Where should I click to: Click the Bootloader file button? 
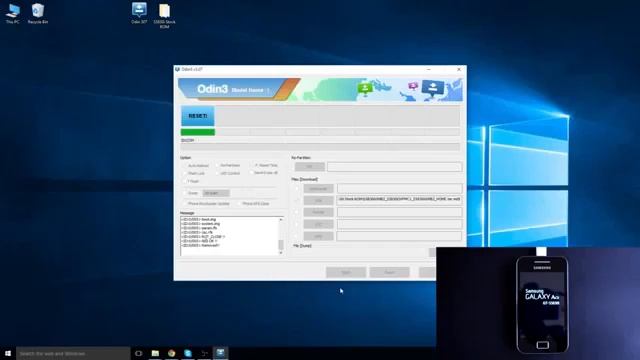click(318, 189)
